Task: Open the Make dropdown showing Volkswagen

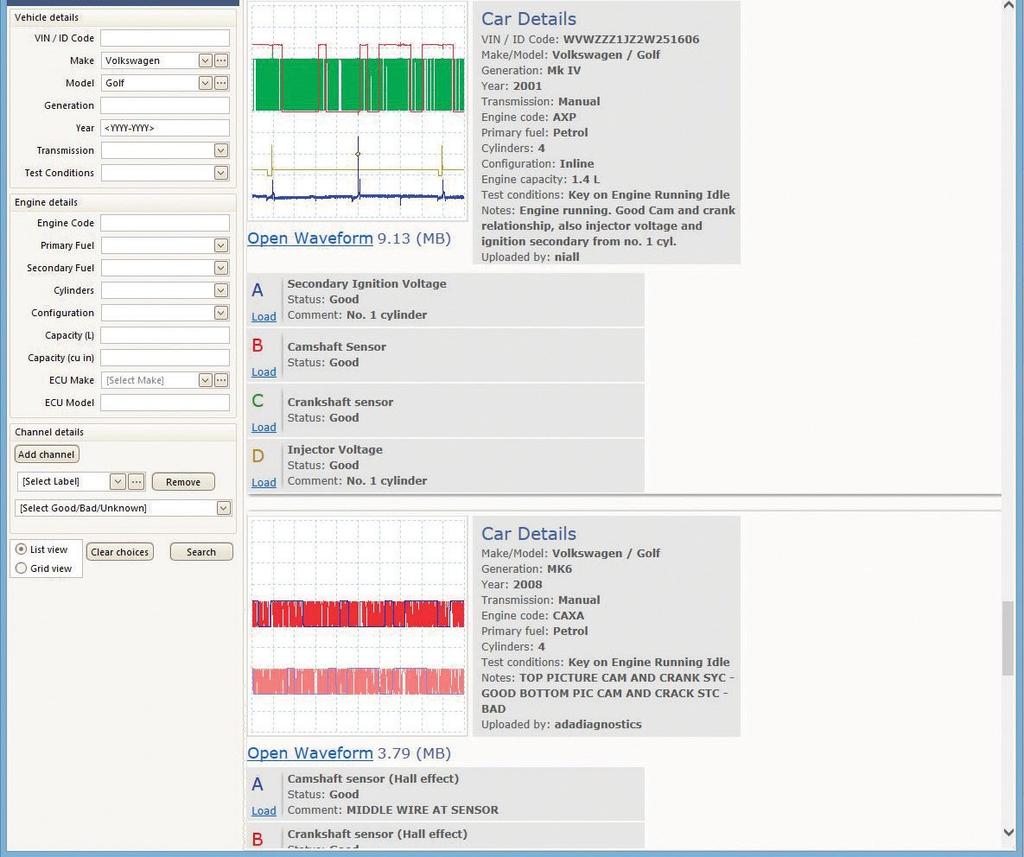Action: pos(205,61)
